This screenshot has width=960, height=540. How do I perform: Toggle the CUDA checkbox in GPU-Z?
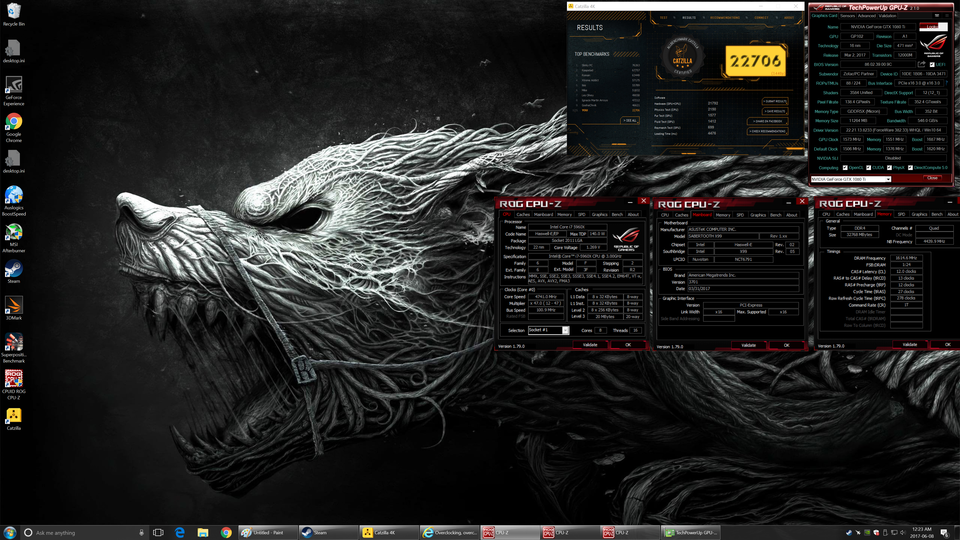869,168
